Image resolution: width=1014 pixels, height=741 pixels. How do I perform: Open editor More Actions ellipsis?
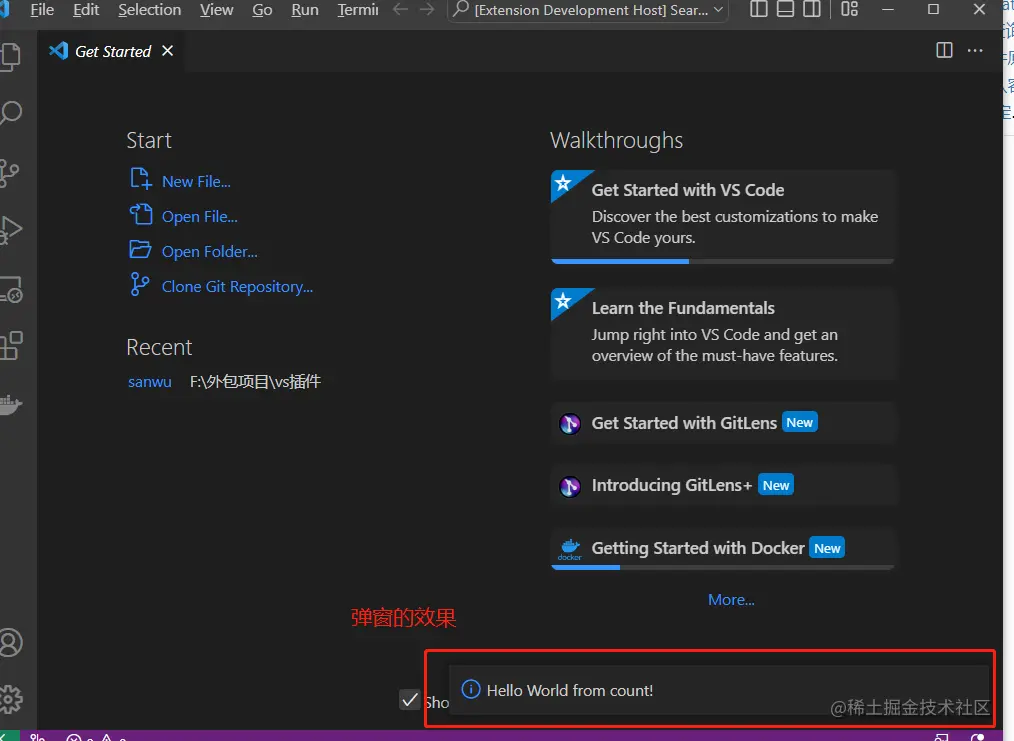click(975, 50)
